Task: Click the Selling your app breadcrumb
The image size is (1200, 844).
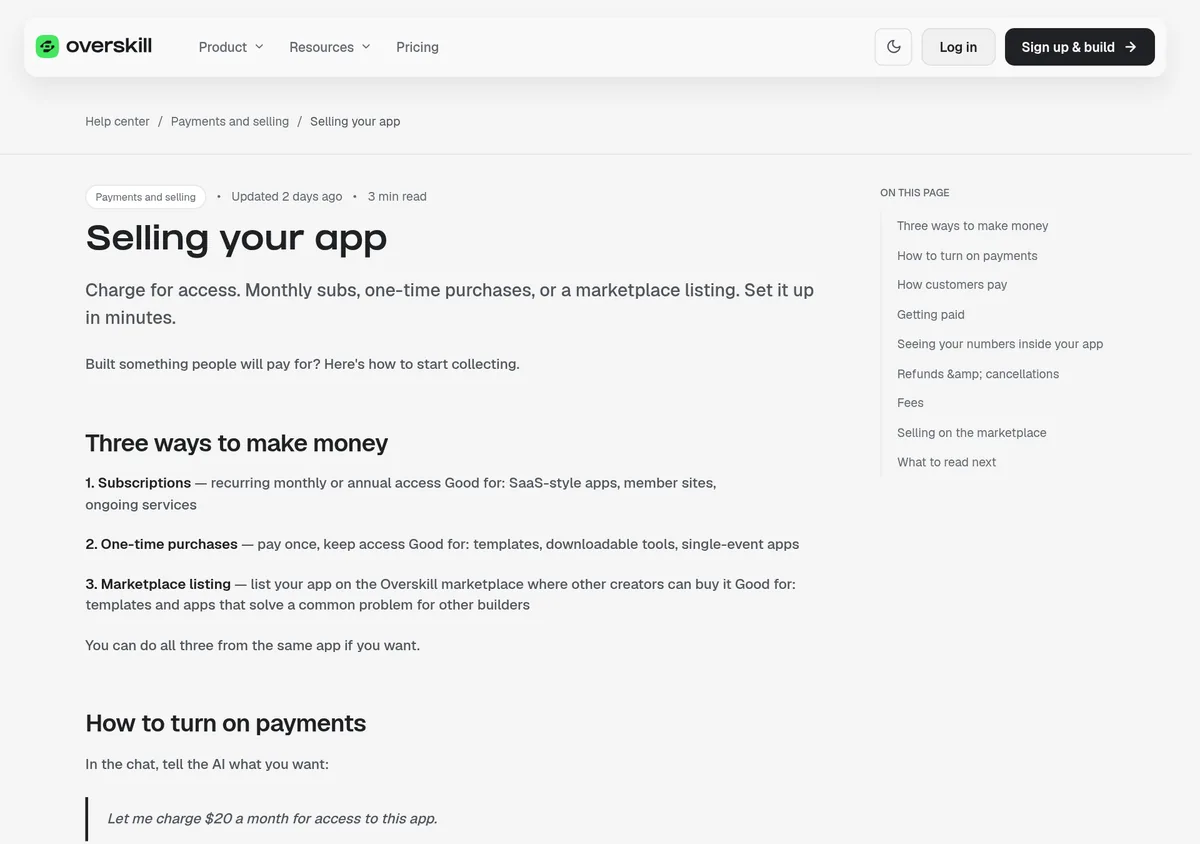Action: (355, 121)
